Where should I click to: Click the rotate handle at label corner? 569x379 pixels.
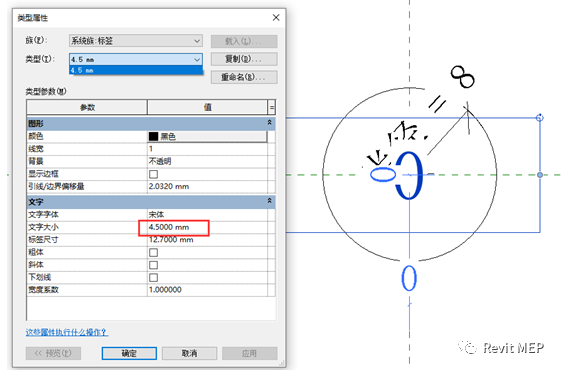click(x=540, y=118)
